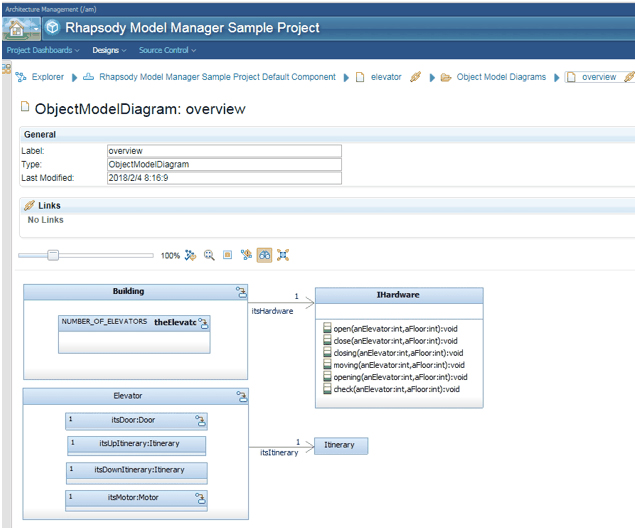Viewport: 635px width, 528px height.
Task: Select the itsUpItinerary:Itinerary part
Action: (137, 445)
